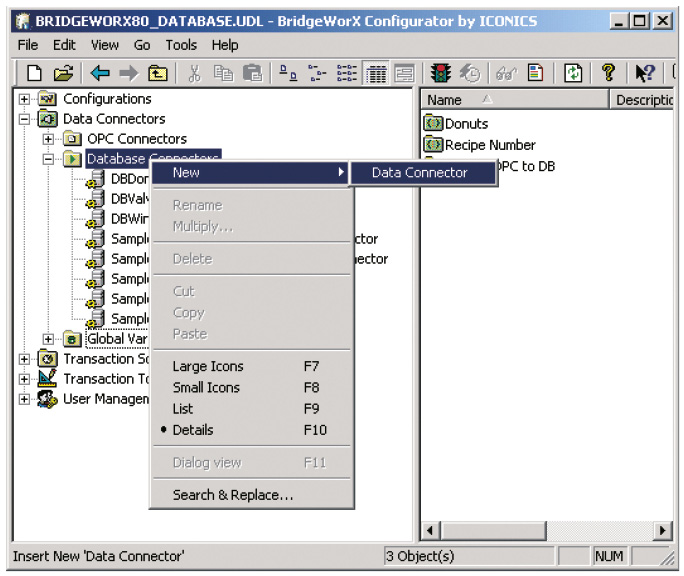
Task: Choose List view in context menu
Action: coord(251,409)
